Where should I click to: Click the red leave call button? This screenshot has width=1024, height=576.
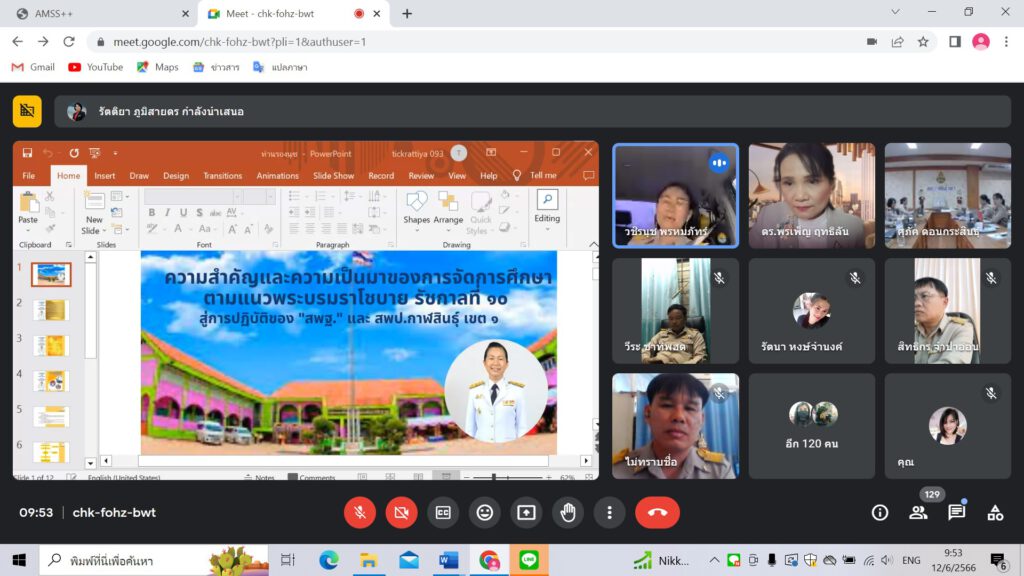[657, 512]
